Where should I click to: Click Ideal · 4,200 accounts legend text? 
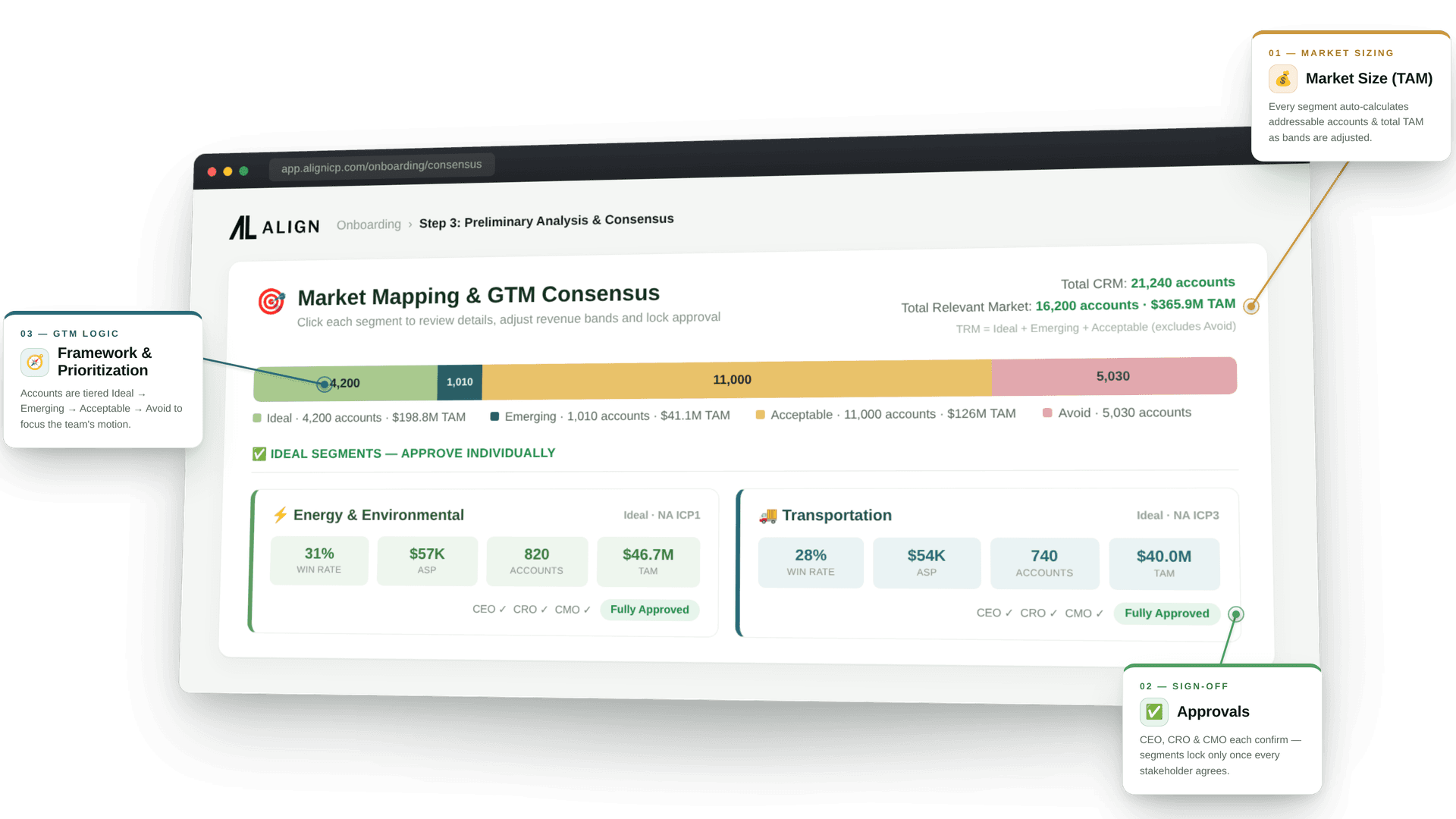point(366,418)
